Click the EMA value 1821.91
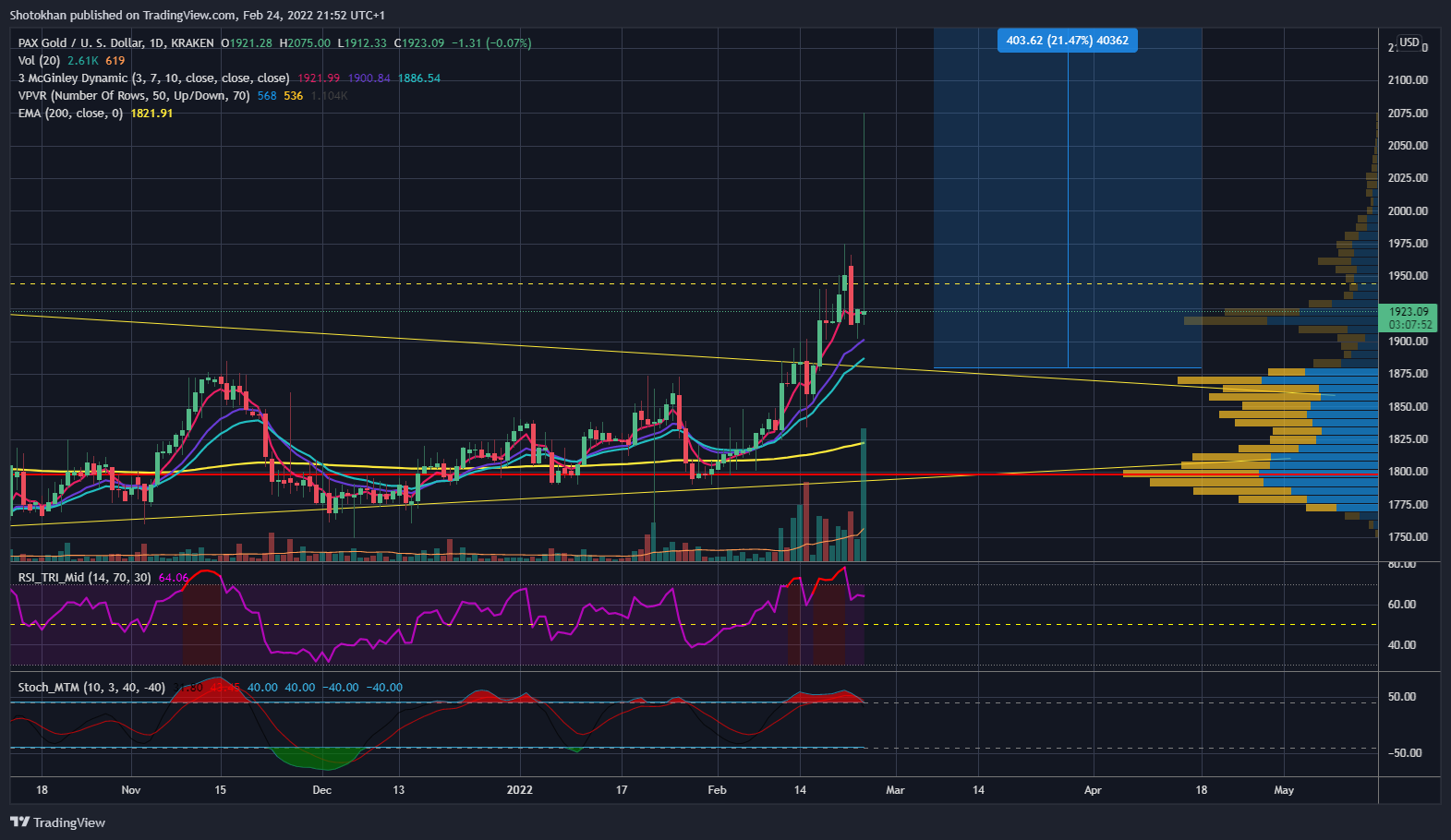The height and width of the screenshot is (840, 1451). 151,114
